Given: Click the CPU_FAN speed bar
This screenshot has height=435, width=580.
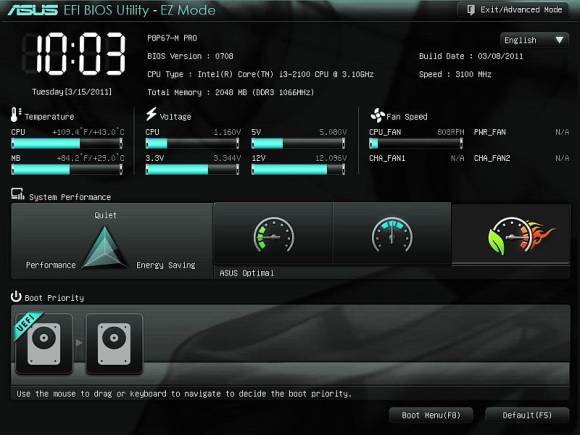Looking at the screenshot, I should (416, 143).
